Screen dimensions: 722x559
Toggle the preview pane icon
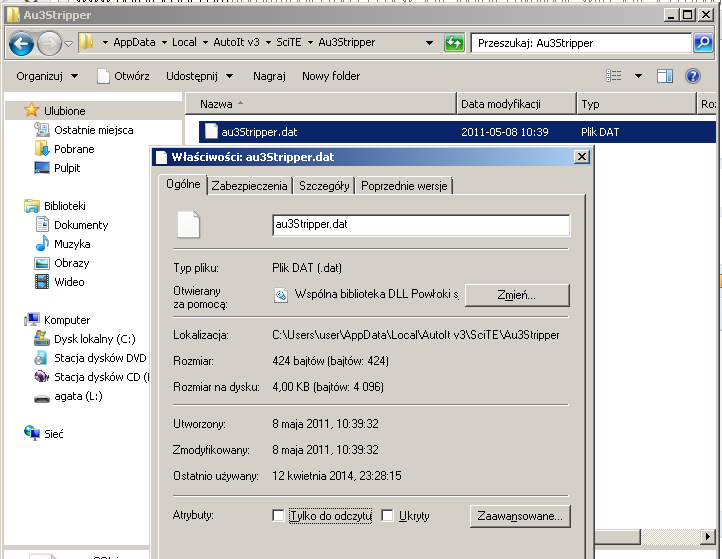tap(664, 76)
